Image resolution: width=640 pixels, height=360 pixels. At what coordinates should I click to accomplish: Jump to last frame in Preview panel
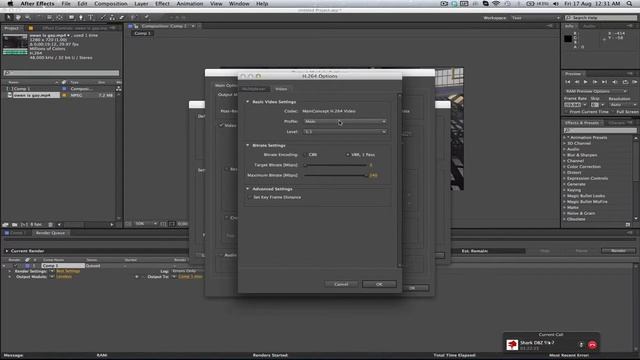(x=604, y=82)
